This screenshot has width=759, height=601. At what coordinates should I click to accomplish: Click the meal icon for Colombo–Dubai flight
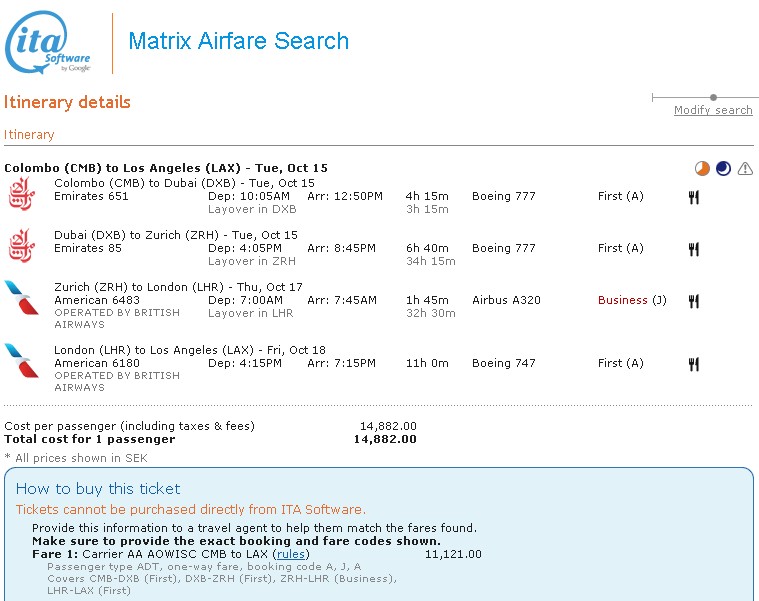[x=693, y=197]
